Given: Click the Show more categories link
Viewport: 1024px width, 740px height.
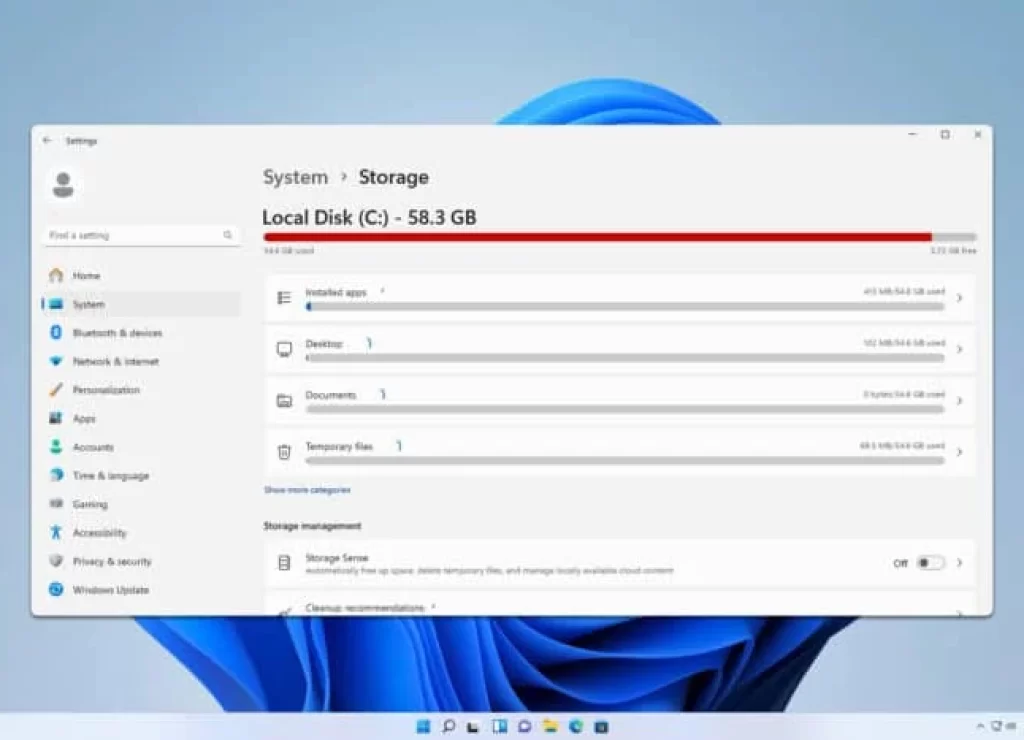Looking at the screenshot, I should pyautogui.click(x=306, y=490).
